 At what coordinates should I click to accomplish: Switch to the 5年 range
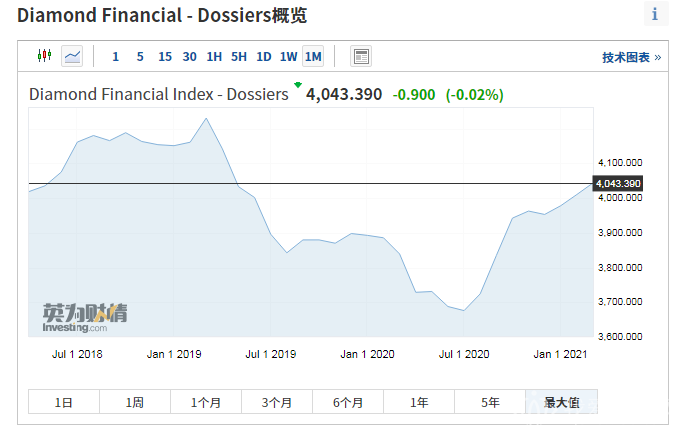click(x=490, y=402)
